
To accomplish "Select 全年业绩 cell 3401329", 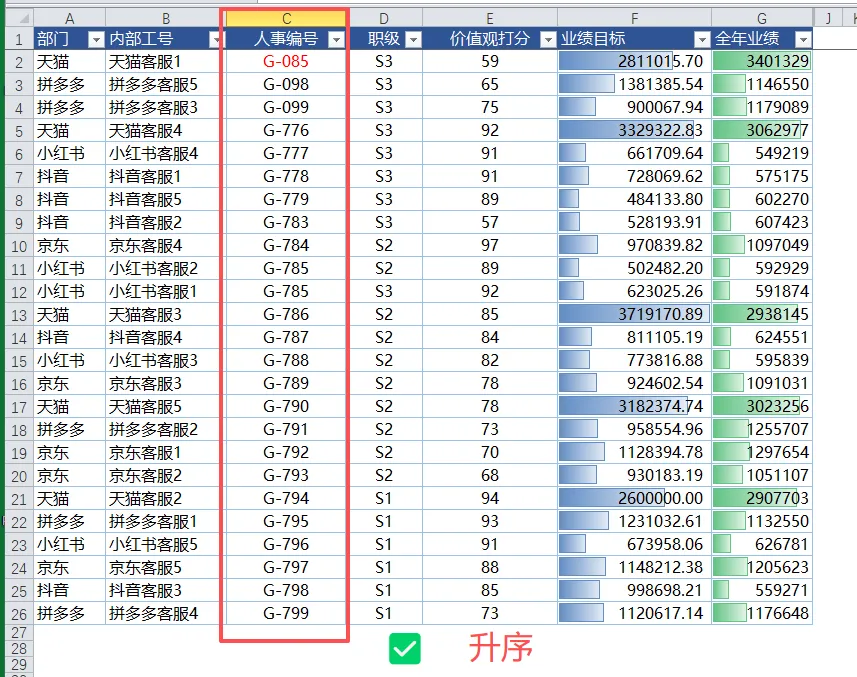I will pyautogui.click(x=762, y=61).
